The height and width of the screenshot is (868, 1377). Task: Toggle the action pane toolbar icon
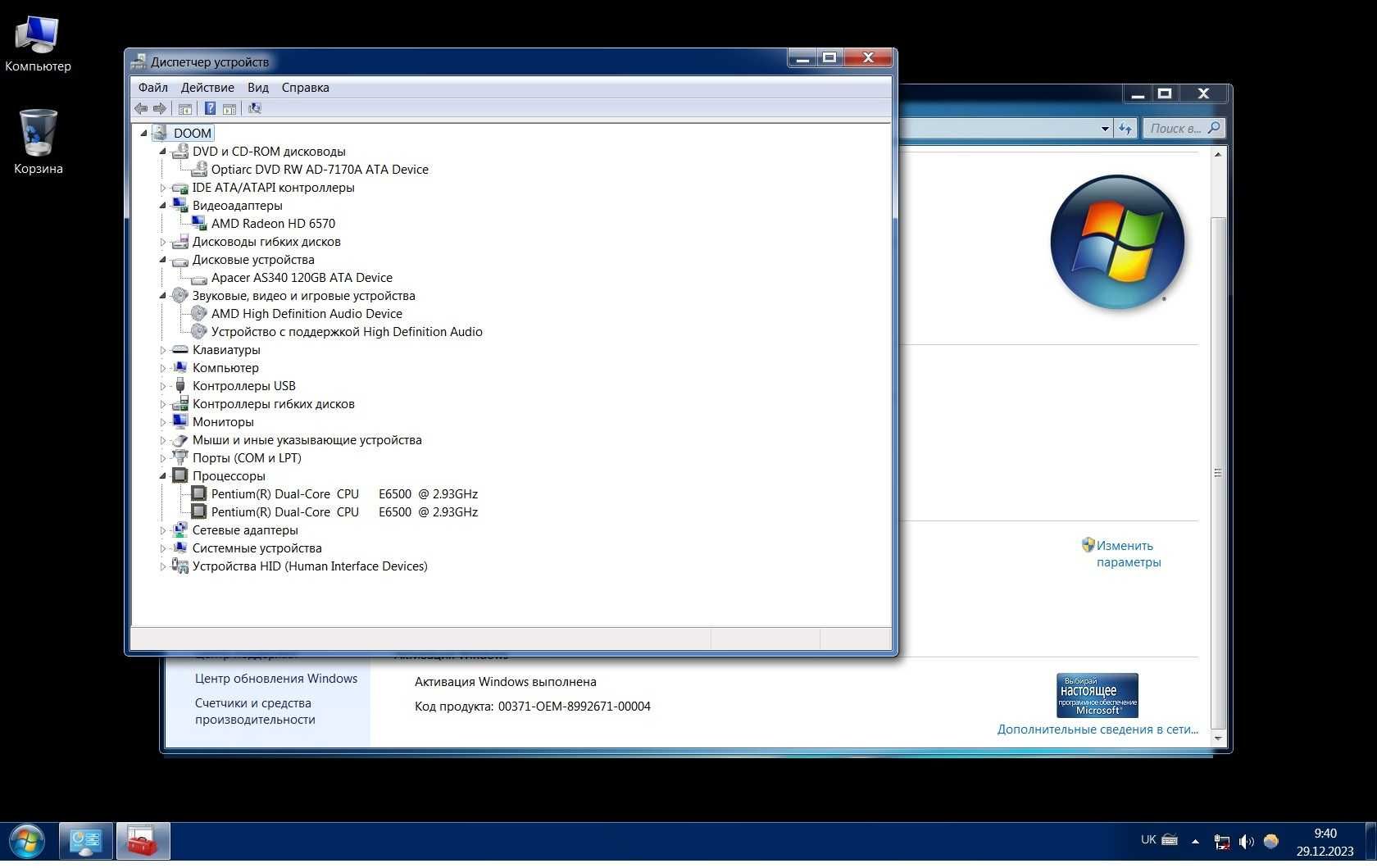(229, 108)
